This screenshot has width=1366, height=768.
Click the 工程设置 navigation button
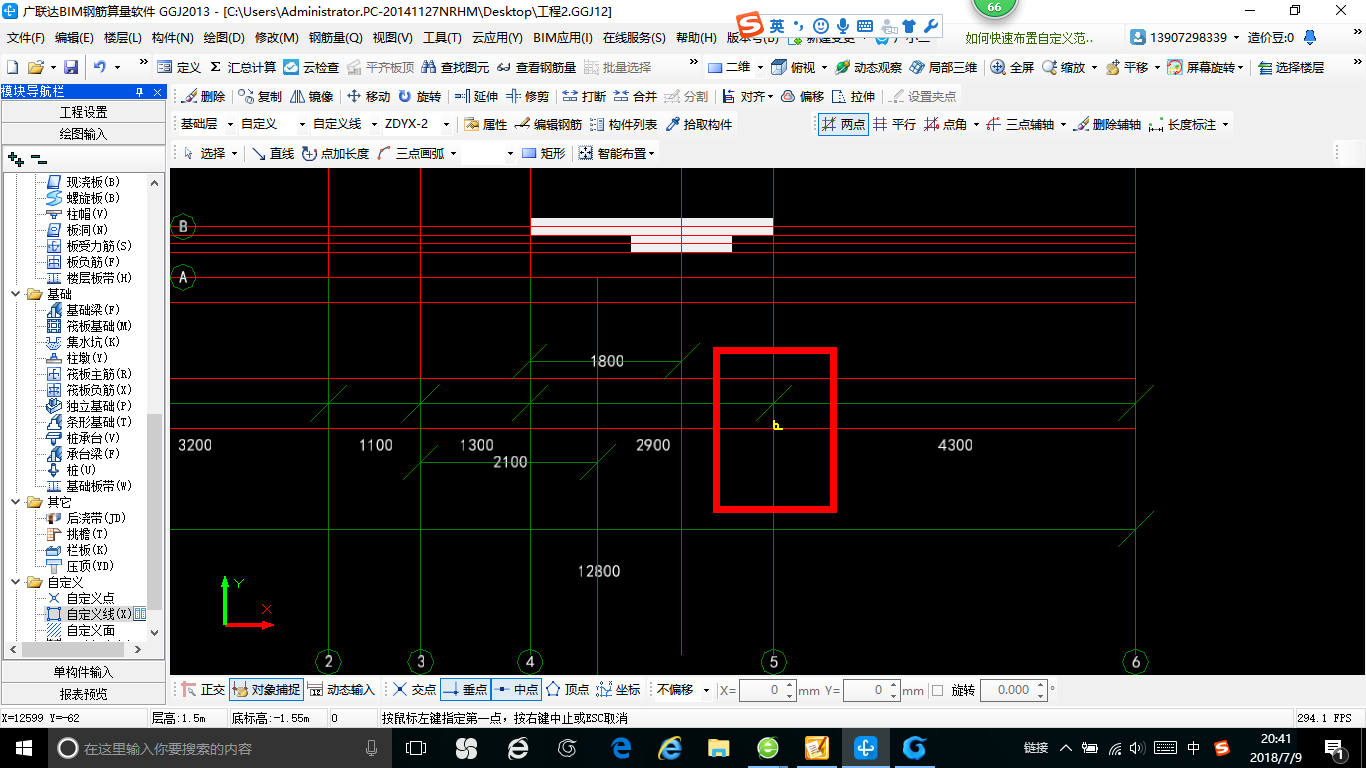pyautogui.click(x=83, y=112)
